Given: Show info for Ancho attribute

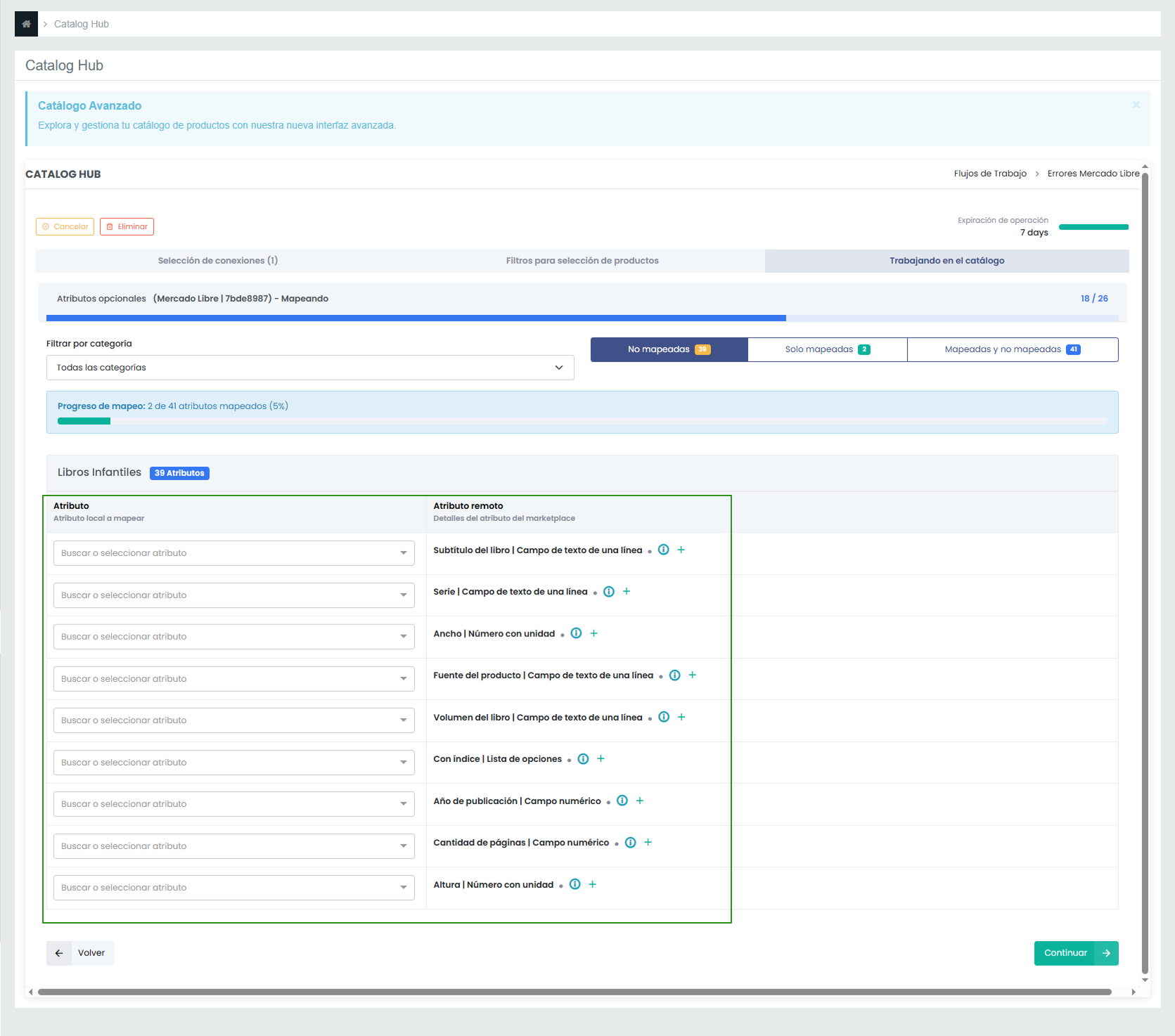Looking at the screenshot, I should click(x=576, y=633).
